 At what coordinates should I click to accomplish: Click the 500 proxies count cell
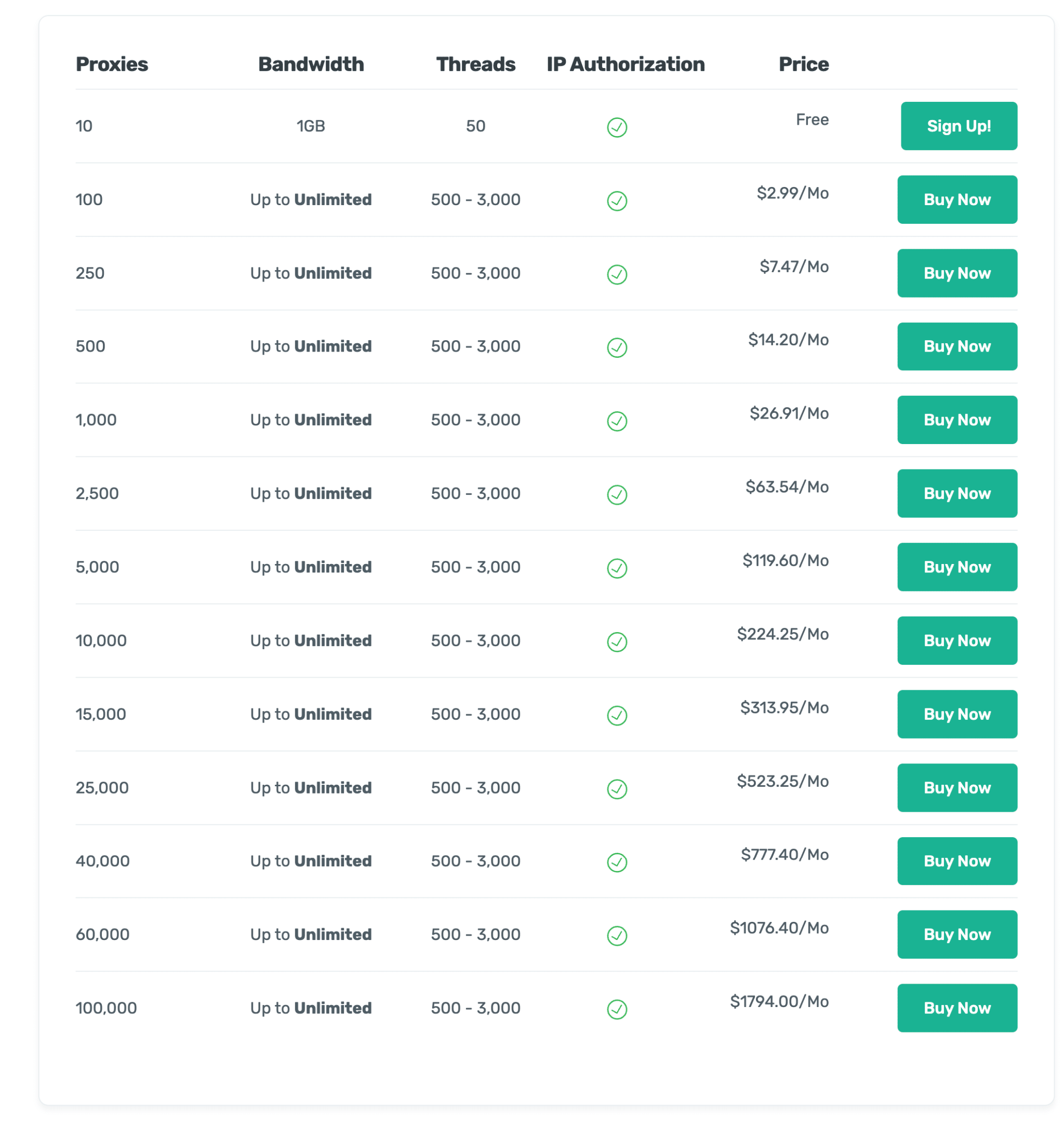point(90,346)
